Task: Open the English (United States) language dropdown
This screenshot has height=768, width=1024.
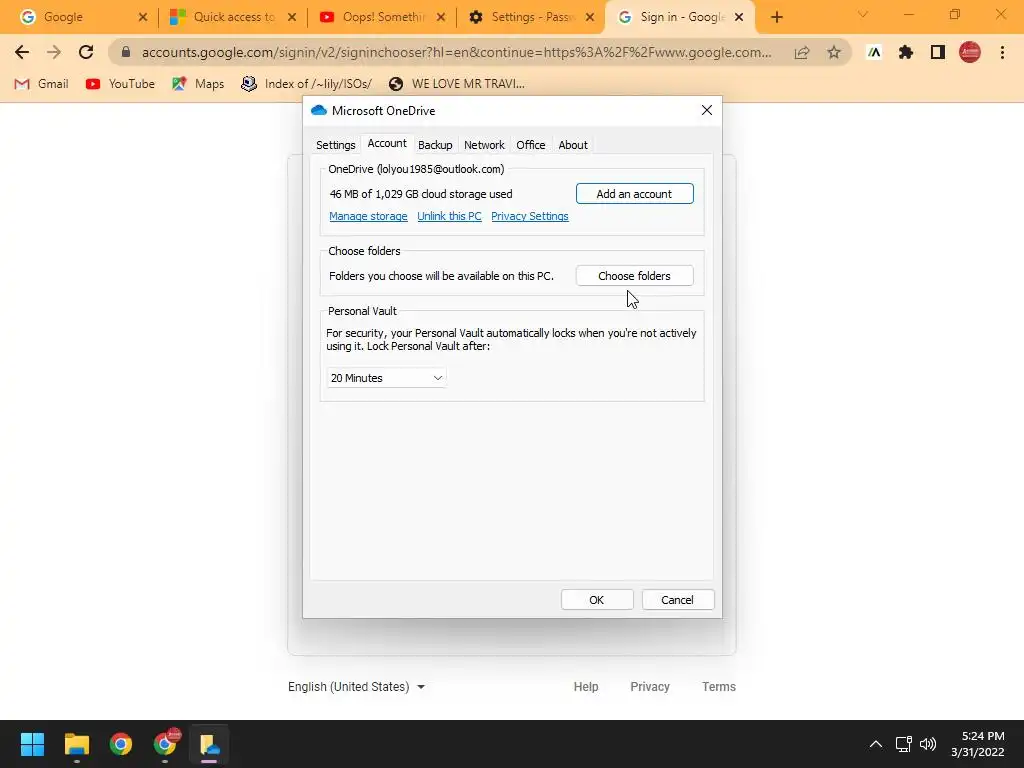Action: [x=357, y=687]
